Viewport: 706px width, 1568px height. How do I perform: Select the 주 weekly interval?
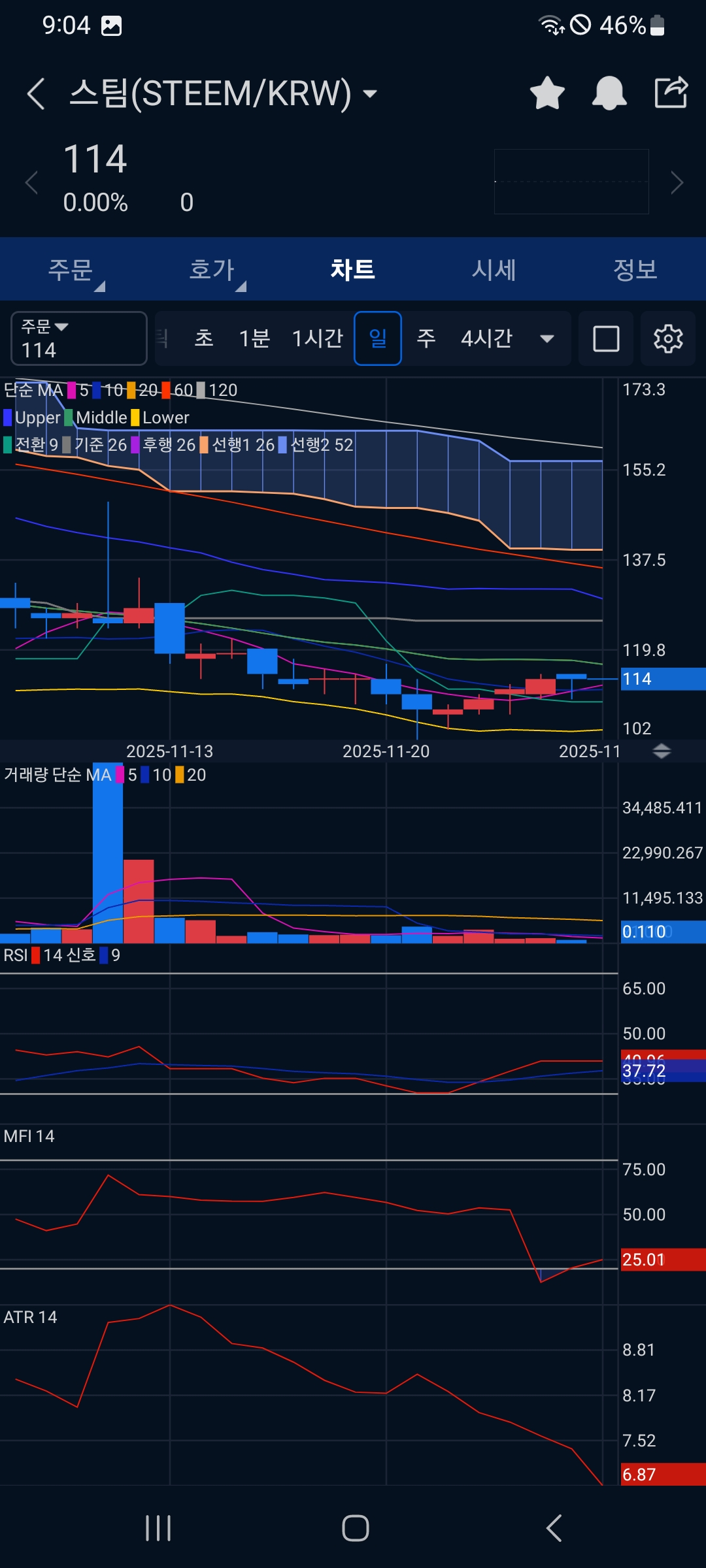(x=426, y=338)
